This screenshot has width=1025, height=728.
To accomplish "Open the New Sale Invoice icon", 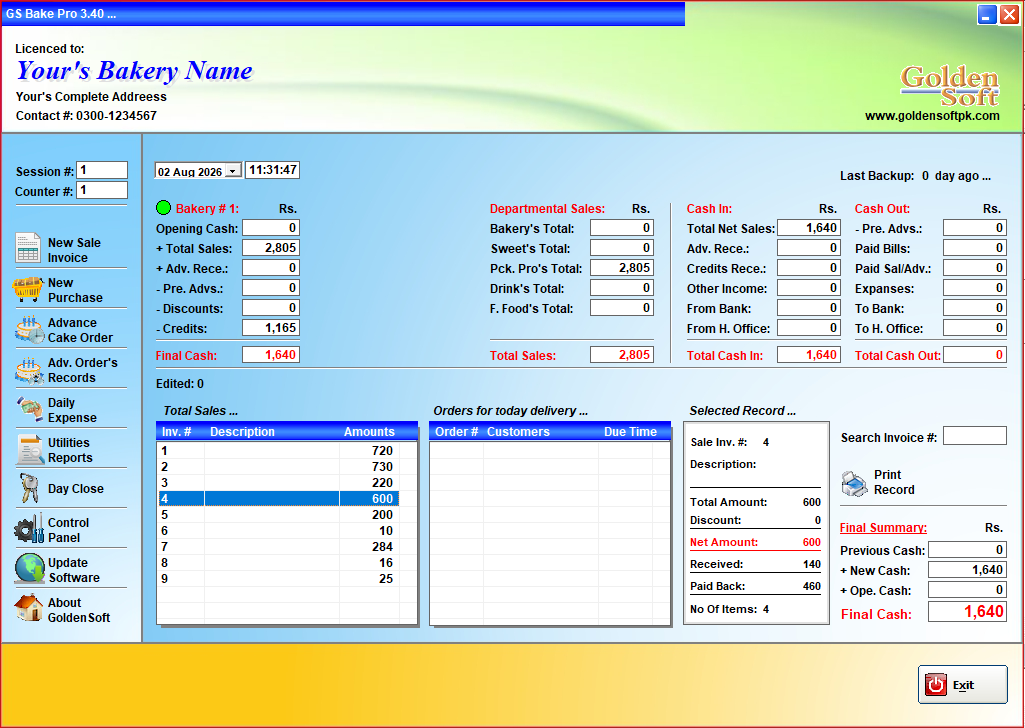I will pos(28,248).
